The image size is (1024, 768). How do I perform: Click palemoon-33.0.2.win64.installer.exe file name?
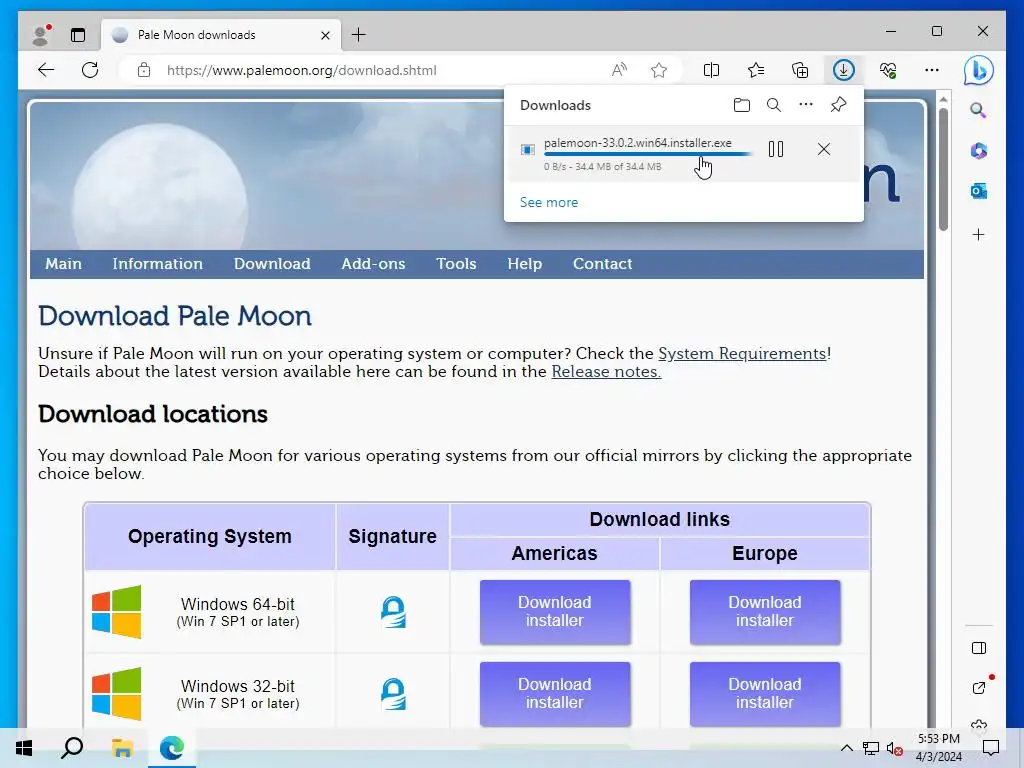pos(637,143)
